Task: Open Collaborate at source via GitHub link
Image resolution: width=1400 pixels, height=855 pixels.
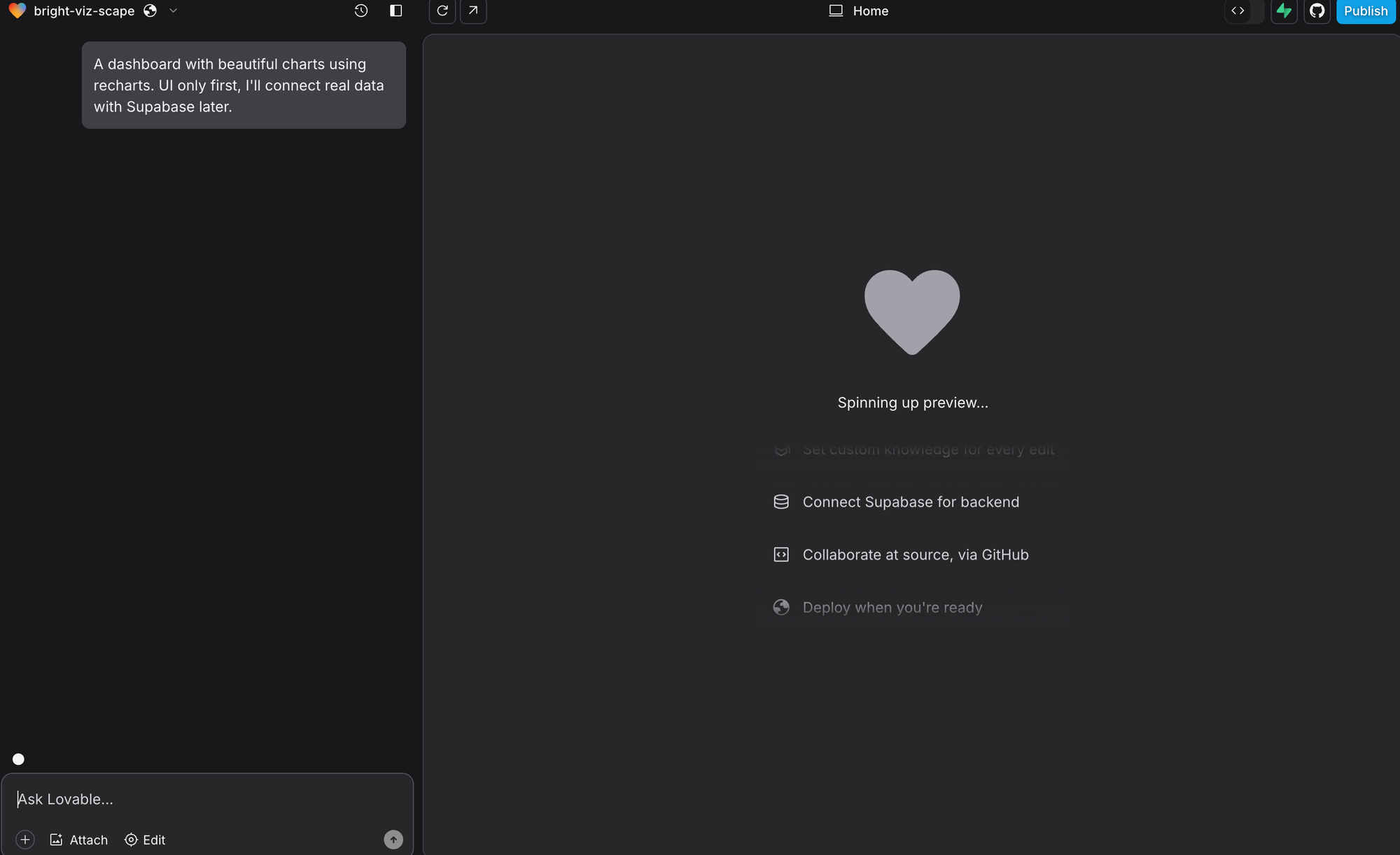Action: 916,555
